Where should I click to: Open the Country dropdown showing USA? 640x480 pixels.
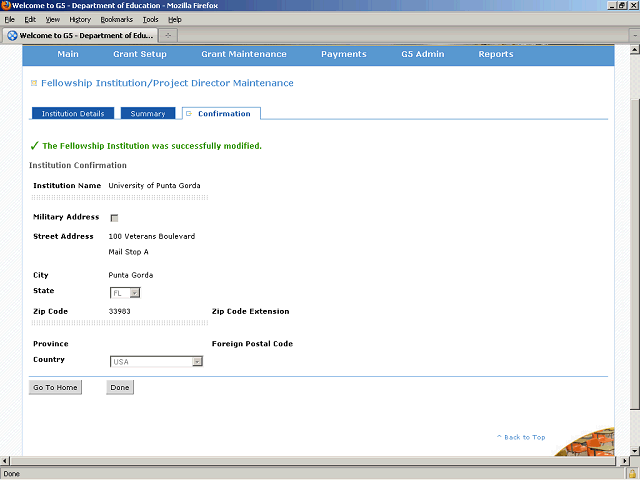(x=156, y=362)
